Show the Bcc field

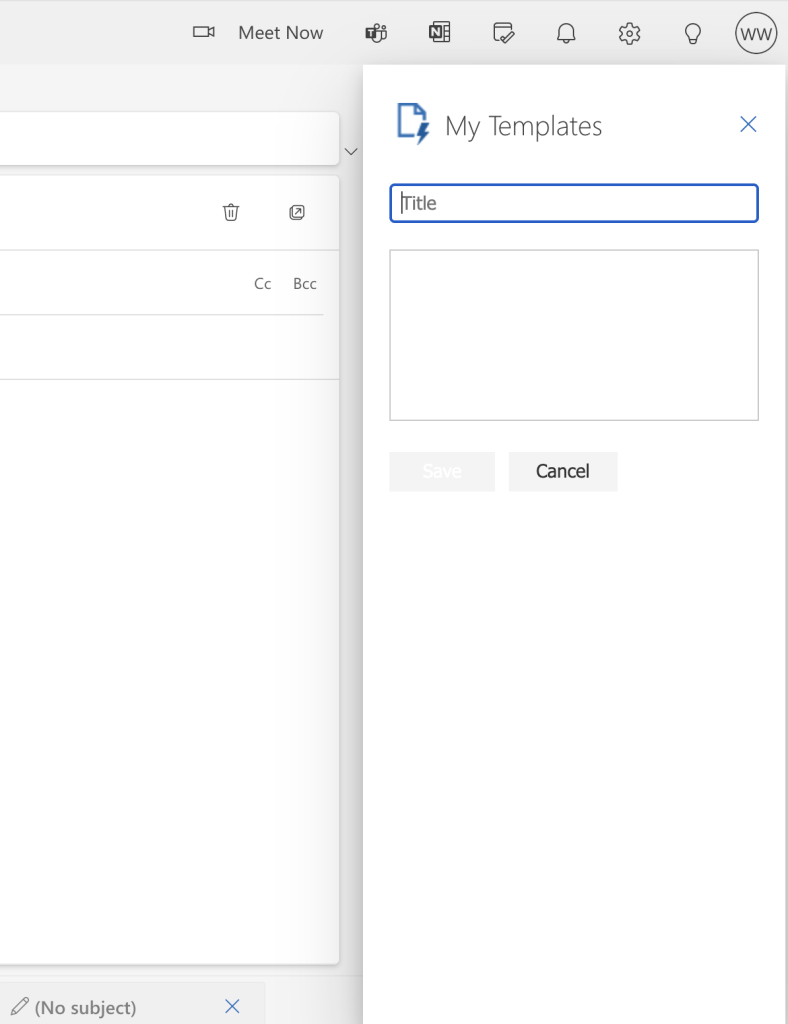pyautogui.click(x=305, y=284)
